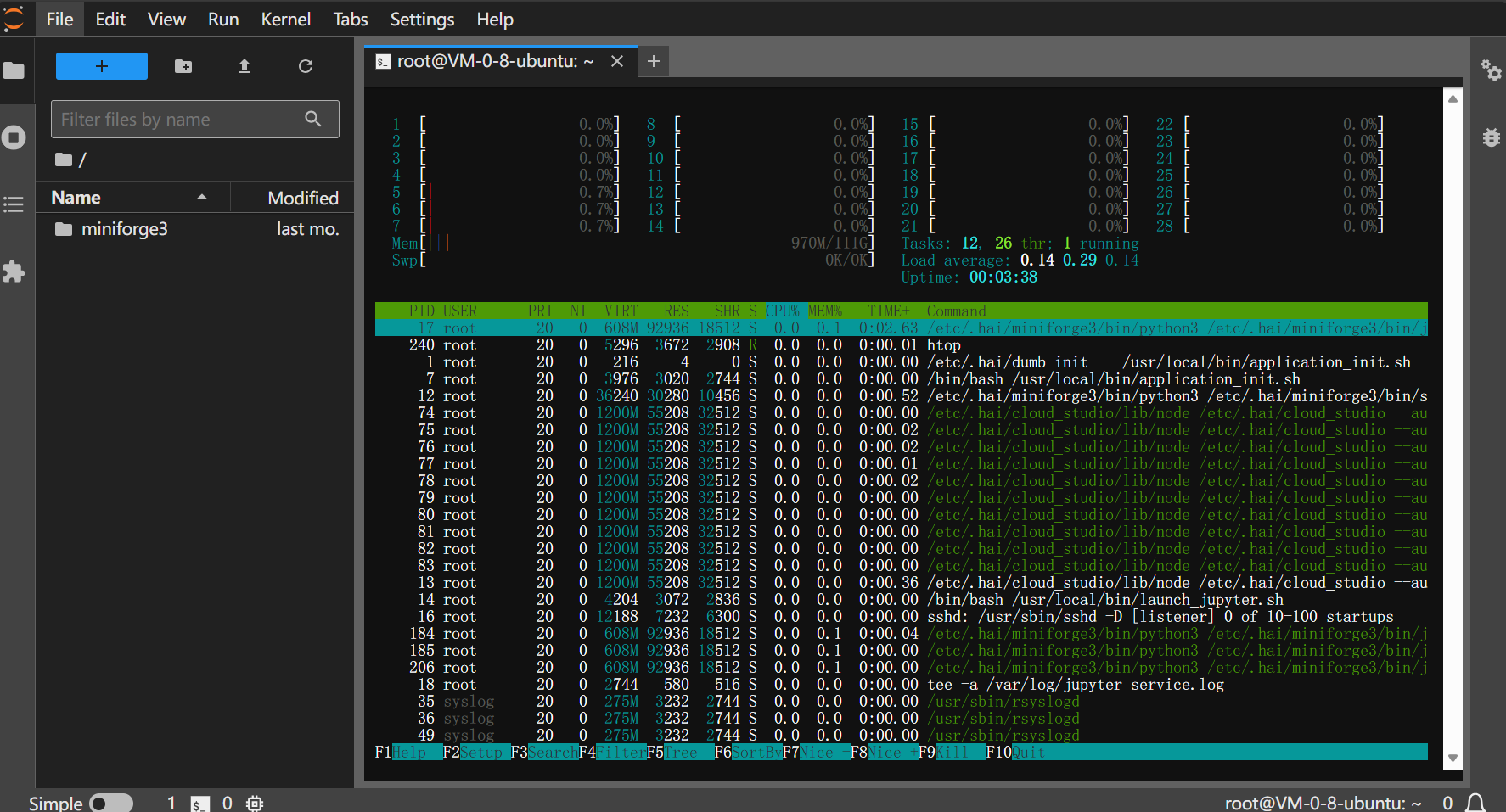Add a new tab with plus button
The image size is (1506, 812).
[653, 61]
